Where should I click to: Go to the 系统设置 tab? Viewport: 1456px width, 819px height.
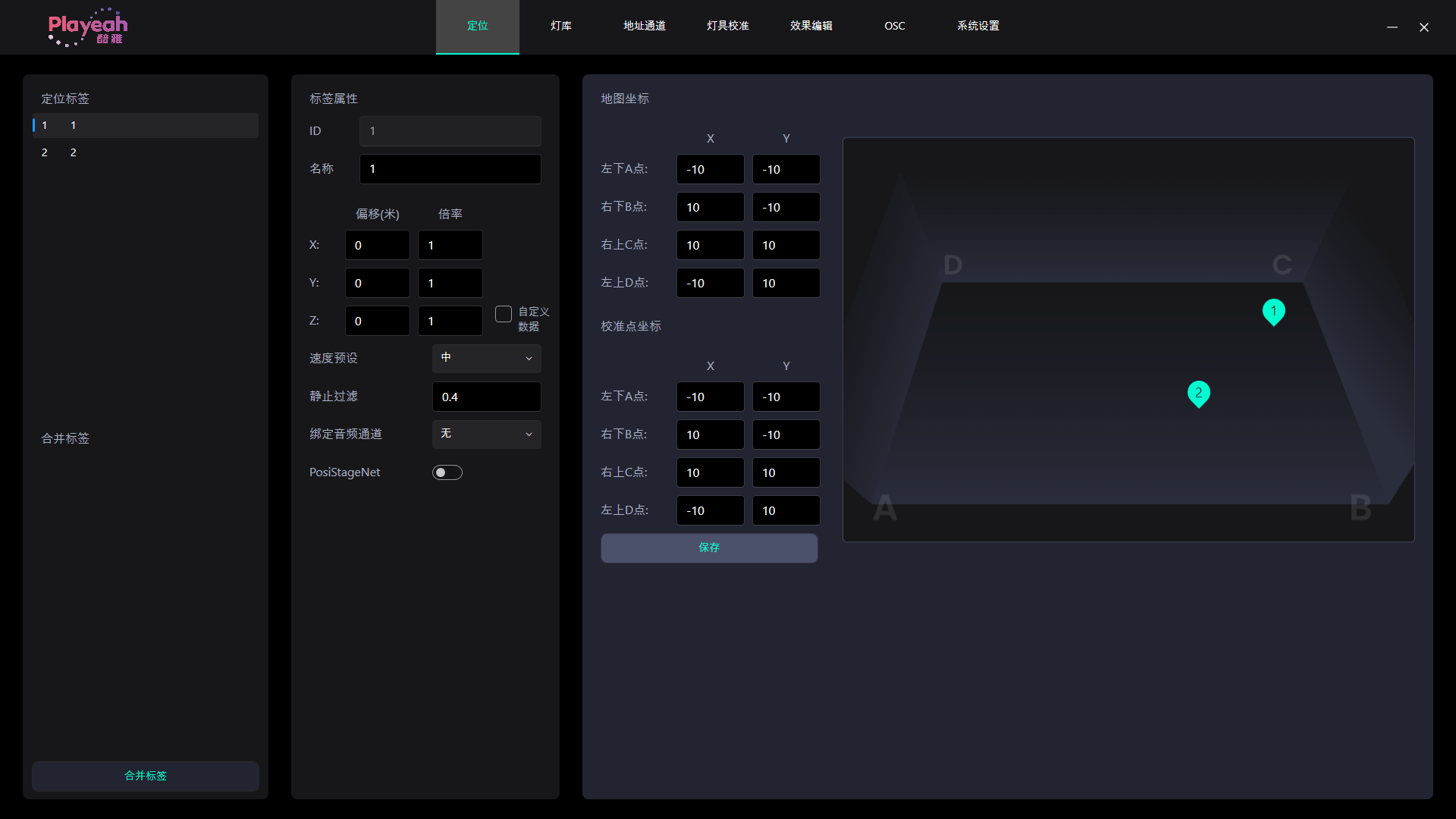coord(977,26)
